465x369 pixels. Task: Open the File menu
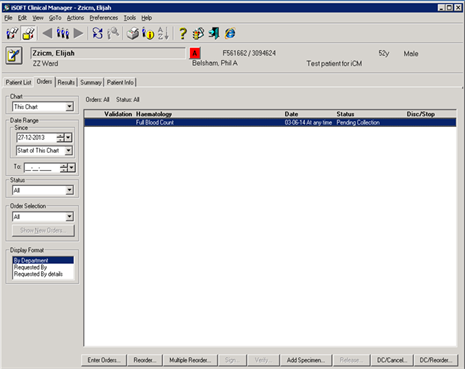coord(8,18)
